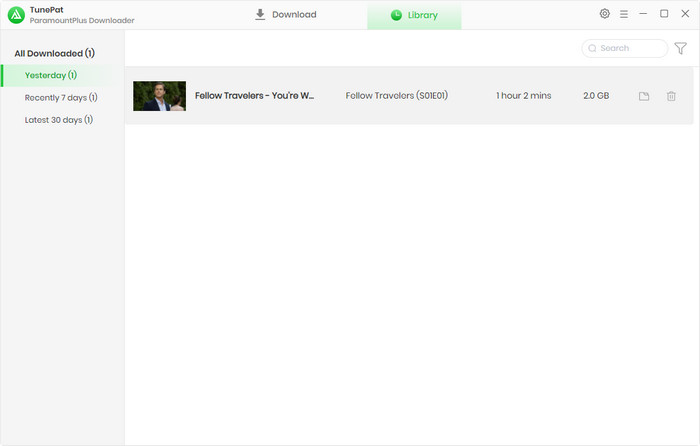Open the Fellow Travelers video thumbnail
The image size is (700, 446).
click(159, 96)
